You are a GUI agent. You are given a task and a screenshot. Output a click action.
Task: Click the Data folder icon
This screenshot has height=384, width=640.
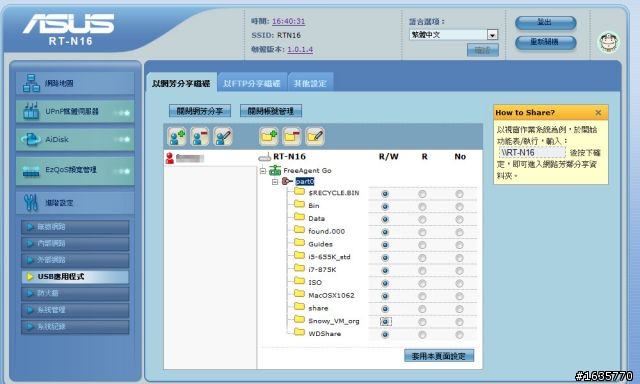[x=300, y=217]
